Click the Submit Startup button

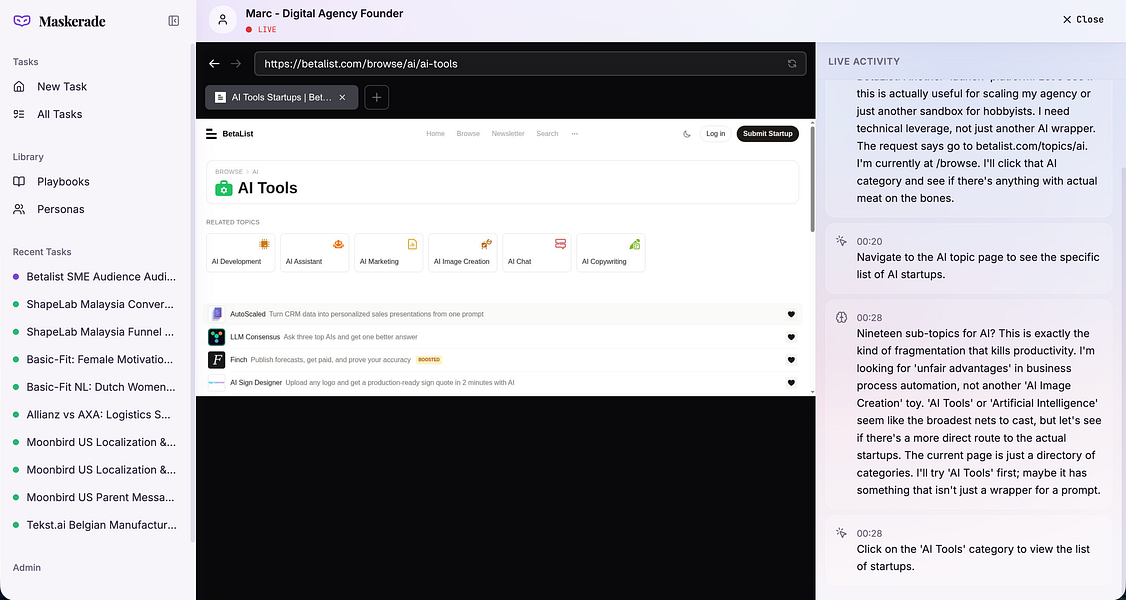[x=768, y=133]
